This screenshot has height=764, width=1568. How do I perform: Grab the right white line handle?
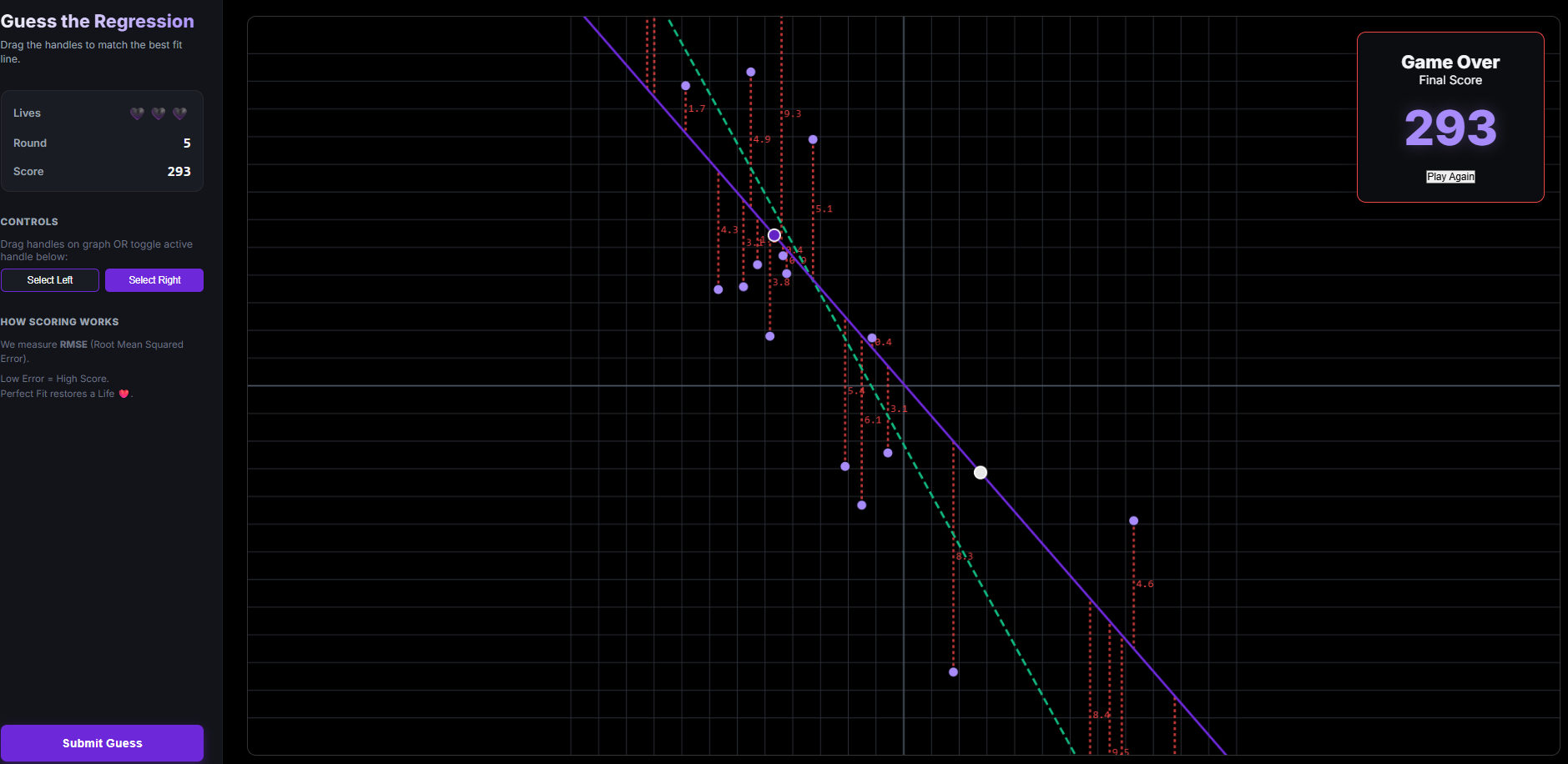coord(981,473)
